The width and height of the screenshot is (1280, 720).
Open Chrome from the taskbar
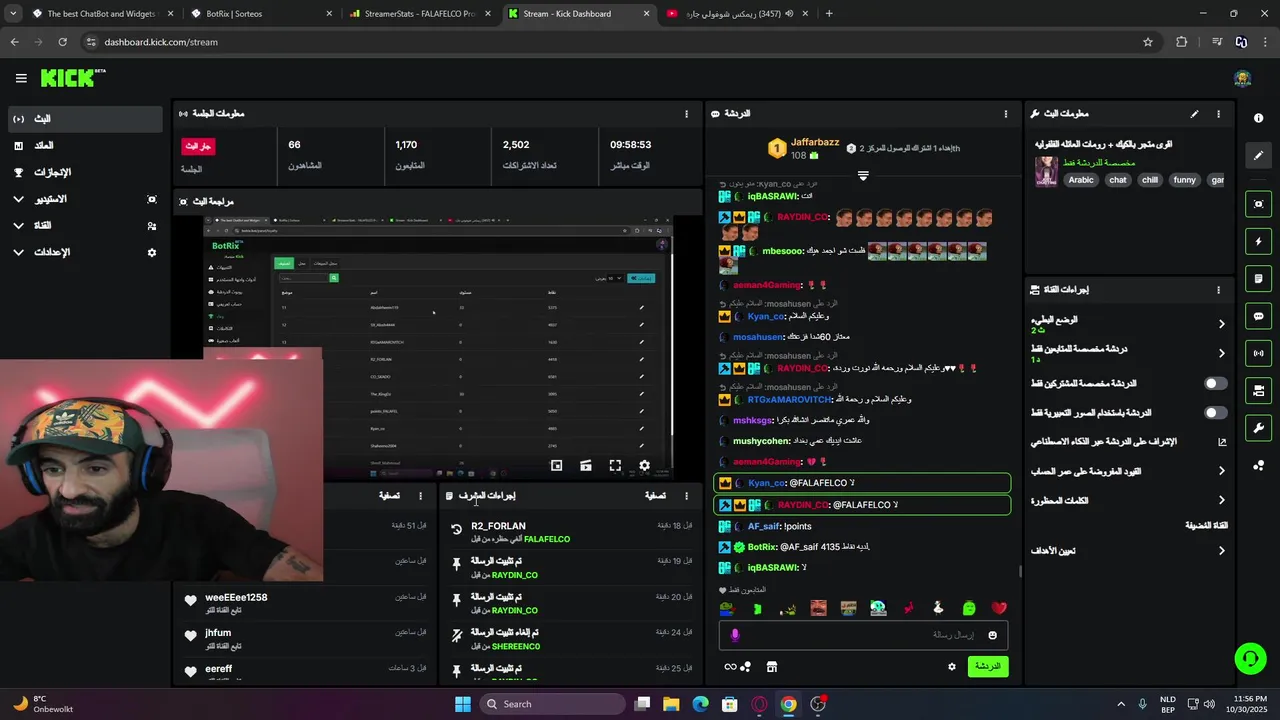pos(788,704)
